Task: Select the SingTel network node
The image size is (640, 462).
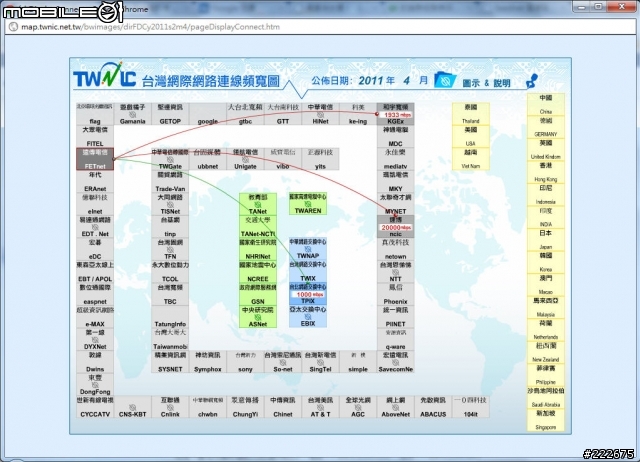Action: pyautogui.click(x=320, y=362)
